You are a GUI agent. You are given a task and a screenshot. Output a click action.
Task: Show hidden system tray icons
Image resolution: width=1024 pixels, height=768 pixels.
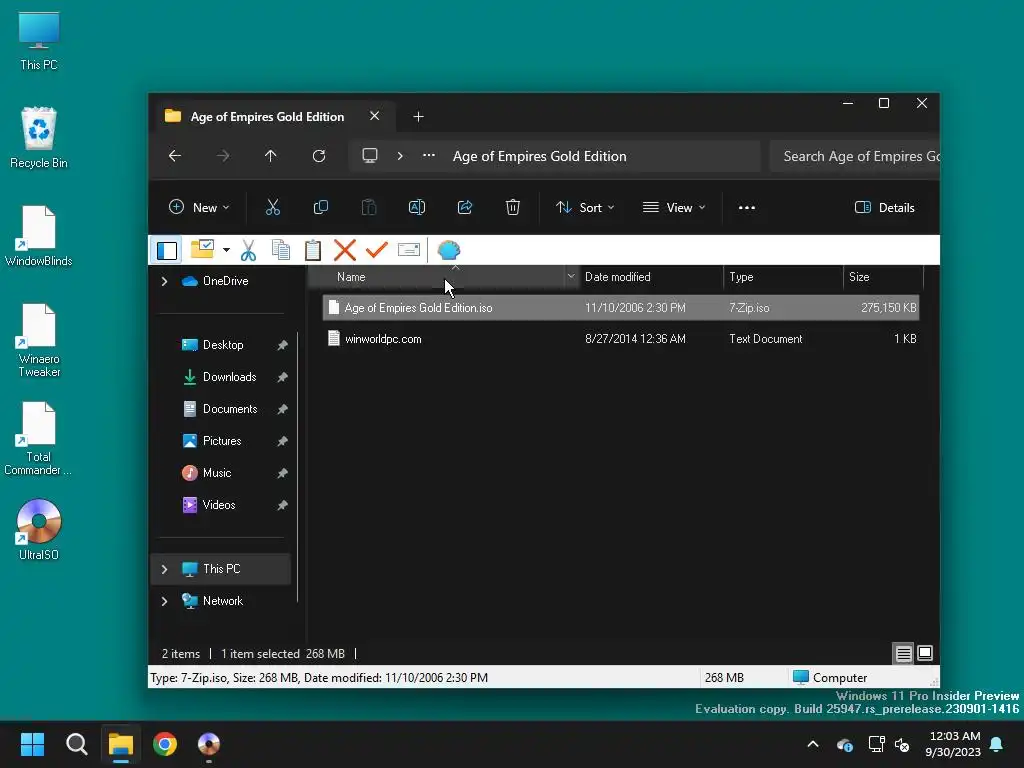pyautogui.click(x=813, y=744)
